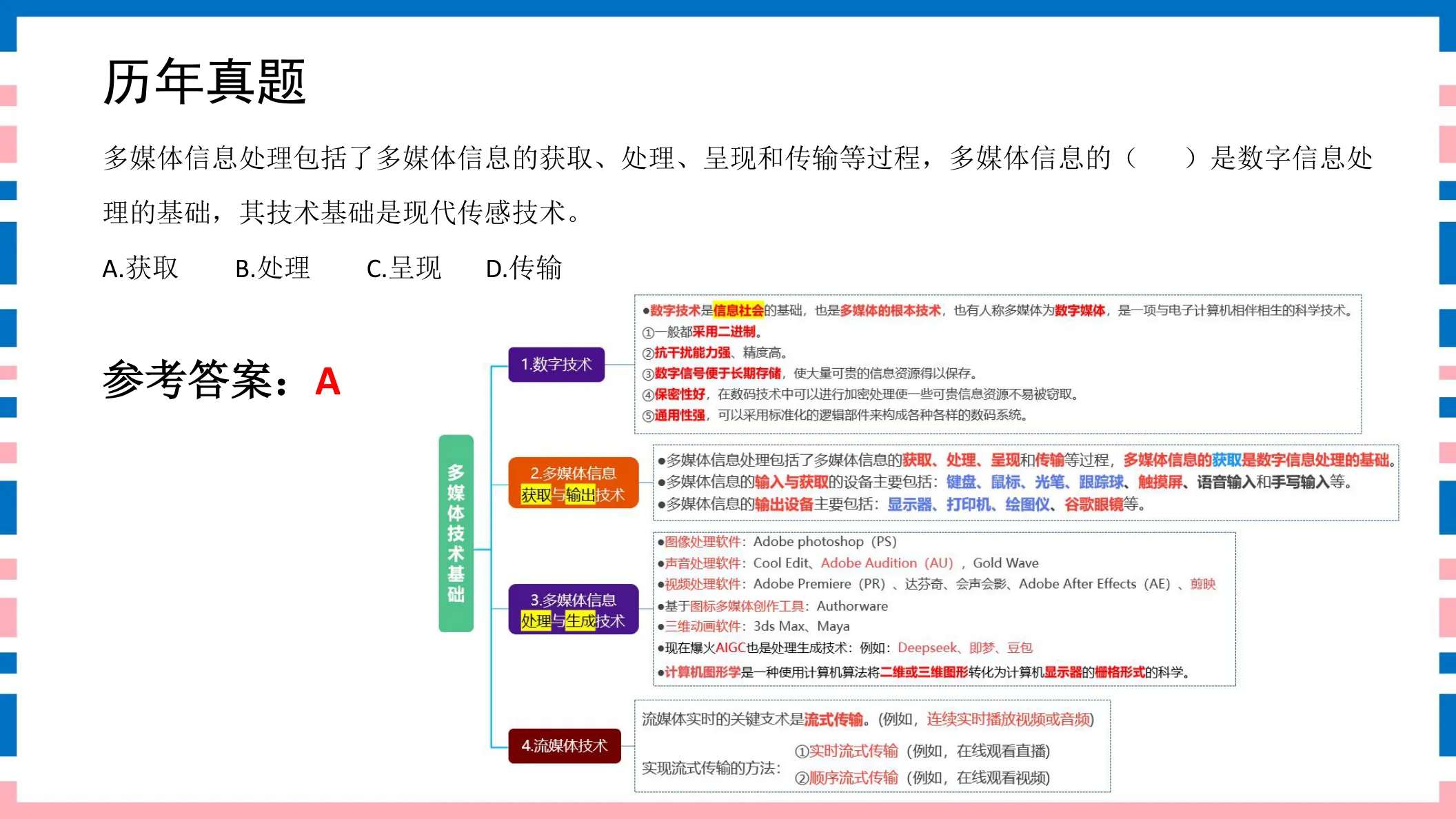Click the 3.多媒体信息处理与生成技术 node
This screenshot has height=819, width=1456.
[x=573, y=609]
